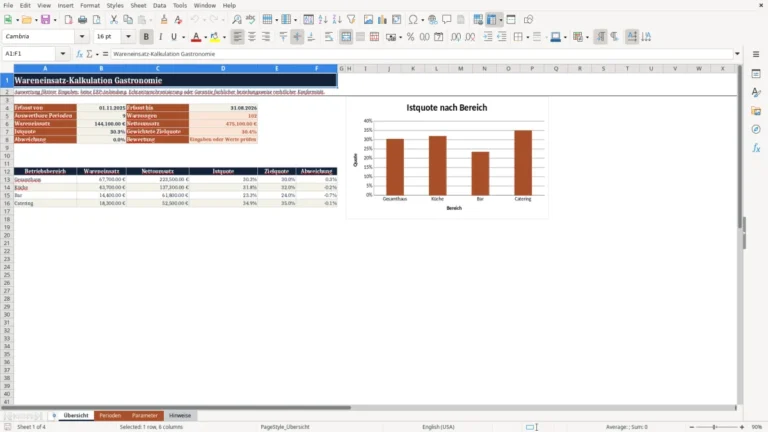768x432 pixels.
Task: Click in the formula input line
Action: (421, 54)
